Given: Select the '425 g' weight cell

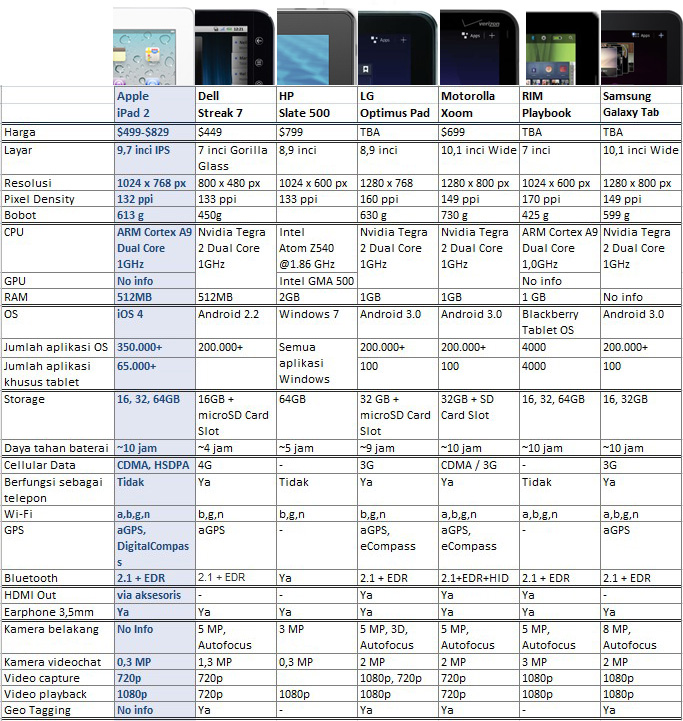Looking at the screenshot, I should [x=560, y=215].
